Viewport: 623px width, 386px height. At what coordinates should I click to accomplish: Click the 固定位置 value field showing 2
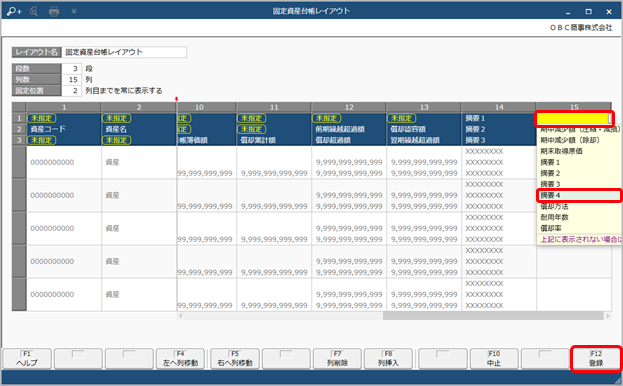(72, 91)
